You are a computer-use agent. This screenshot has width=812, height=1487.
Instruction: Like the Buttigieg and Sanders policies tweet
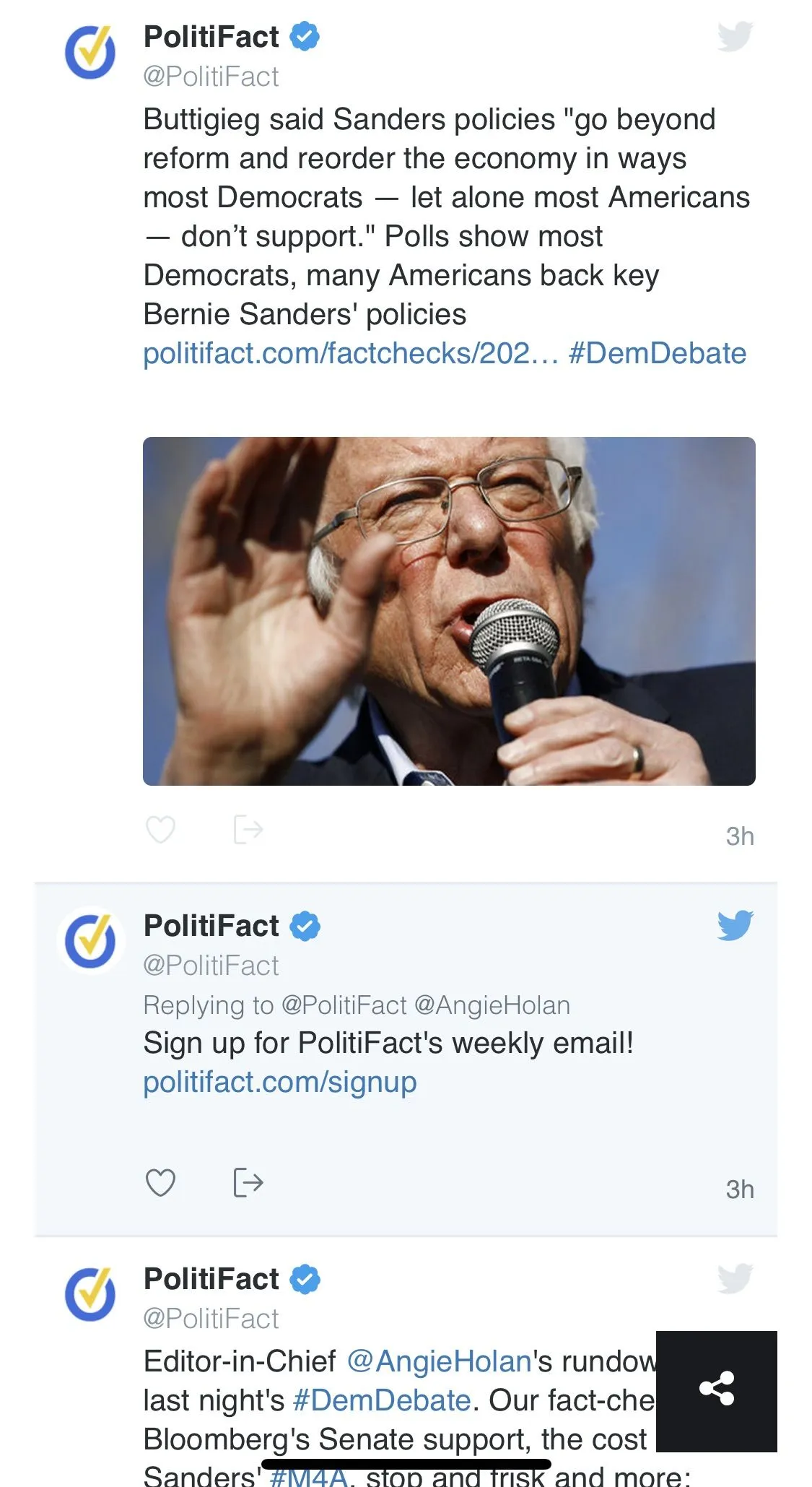(160, 830)
